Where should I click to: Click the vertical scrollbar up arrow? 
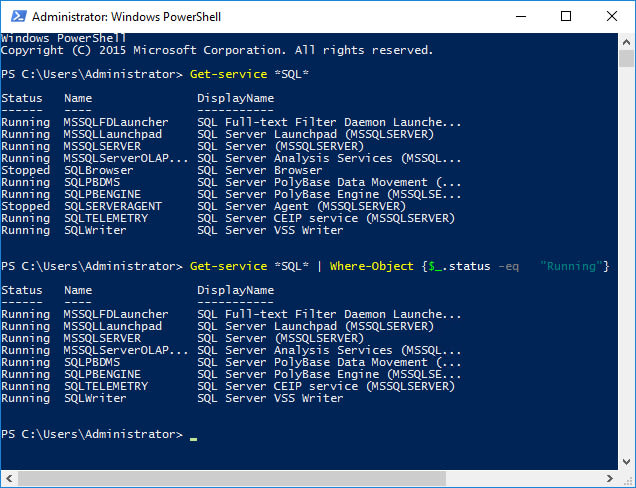(x=626, y=42)
